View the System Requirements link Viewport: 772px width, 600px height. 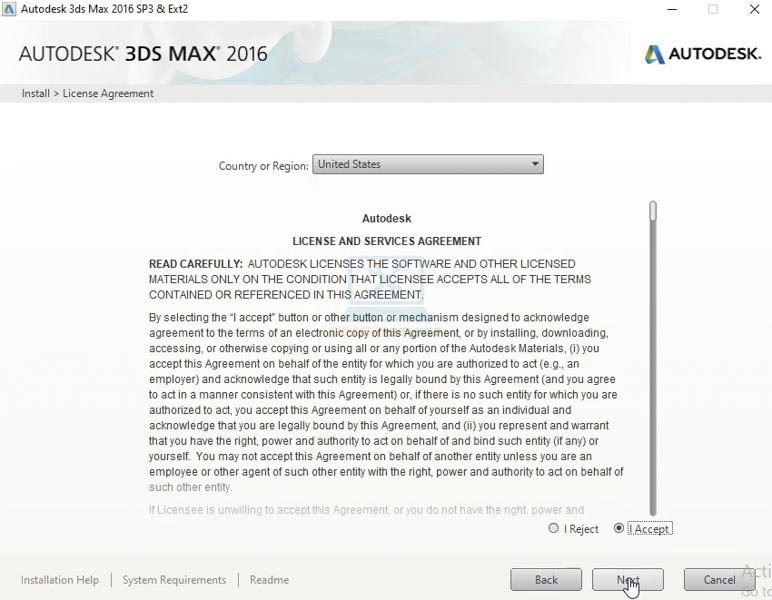(174, 580)
